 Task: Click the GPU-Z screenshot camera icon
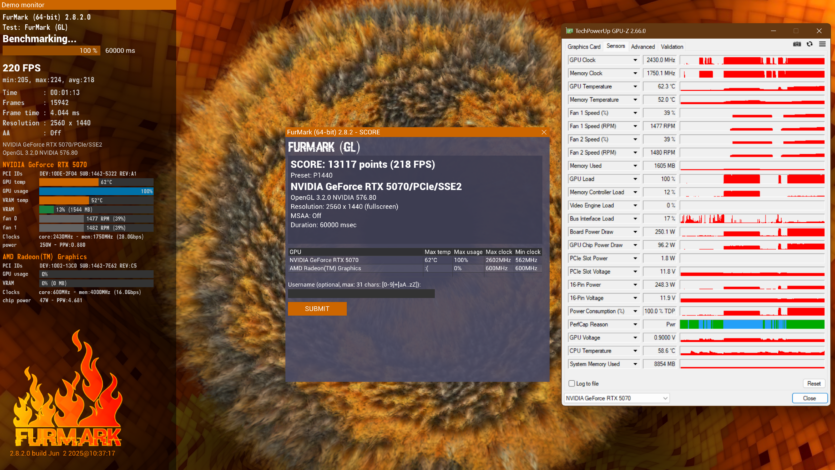click(x=797, y=44)
